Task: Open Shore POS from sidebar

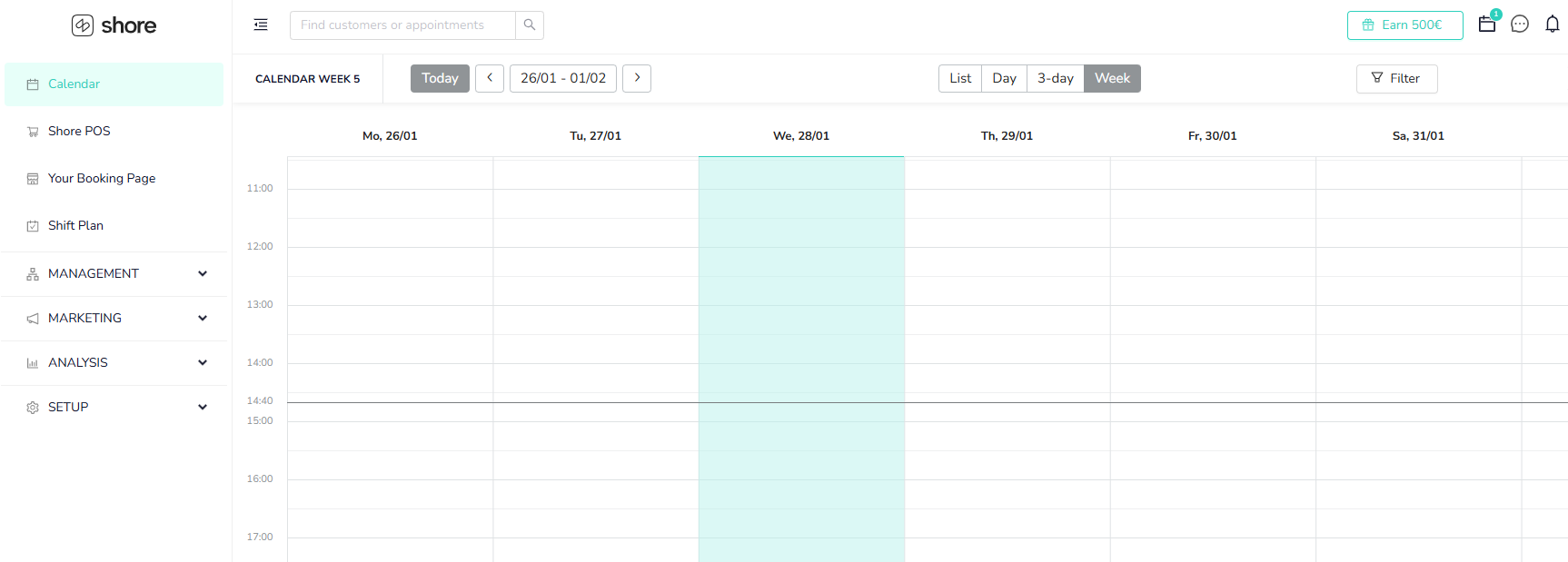Action: click(x=79, y=131)
